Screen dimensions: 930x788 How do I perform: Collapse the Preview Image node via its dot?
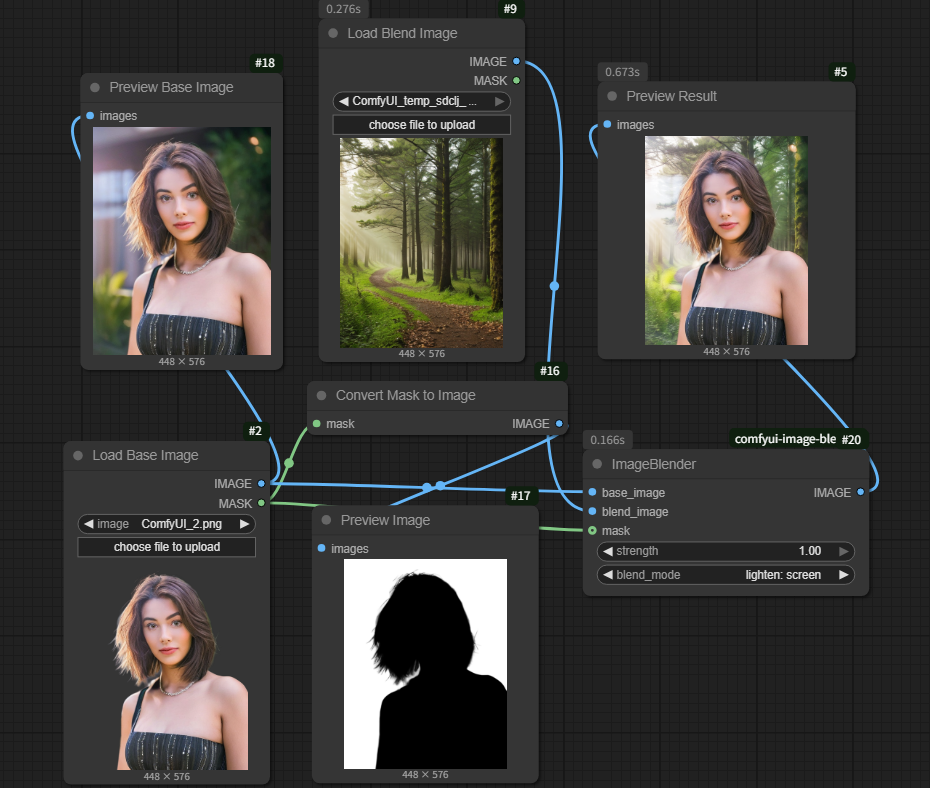pos(326,521)
